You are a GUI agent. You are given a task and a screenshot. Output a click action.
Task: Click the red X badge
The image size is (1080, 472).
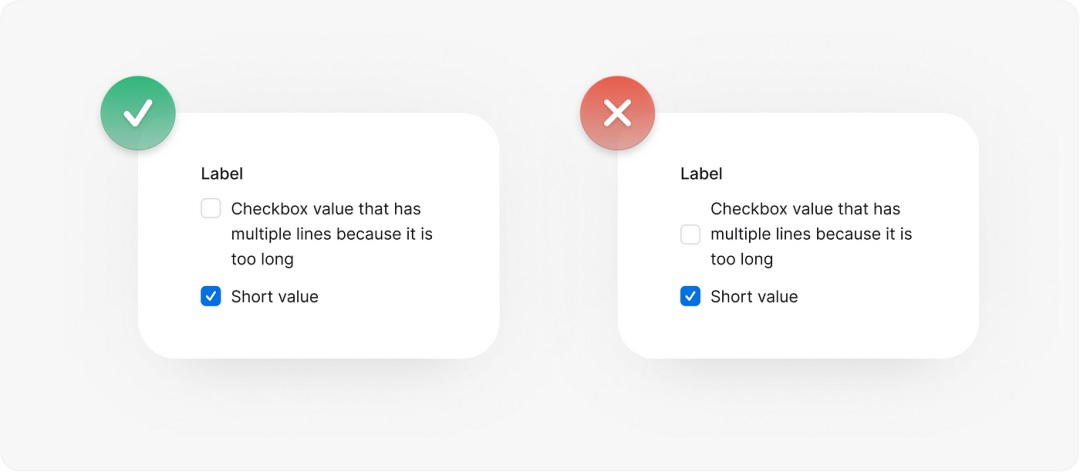coord(618,113)
